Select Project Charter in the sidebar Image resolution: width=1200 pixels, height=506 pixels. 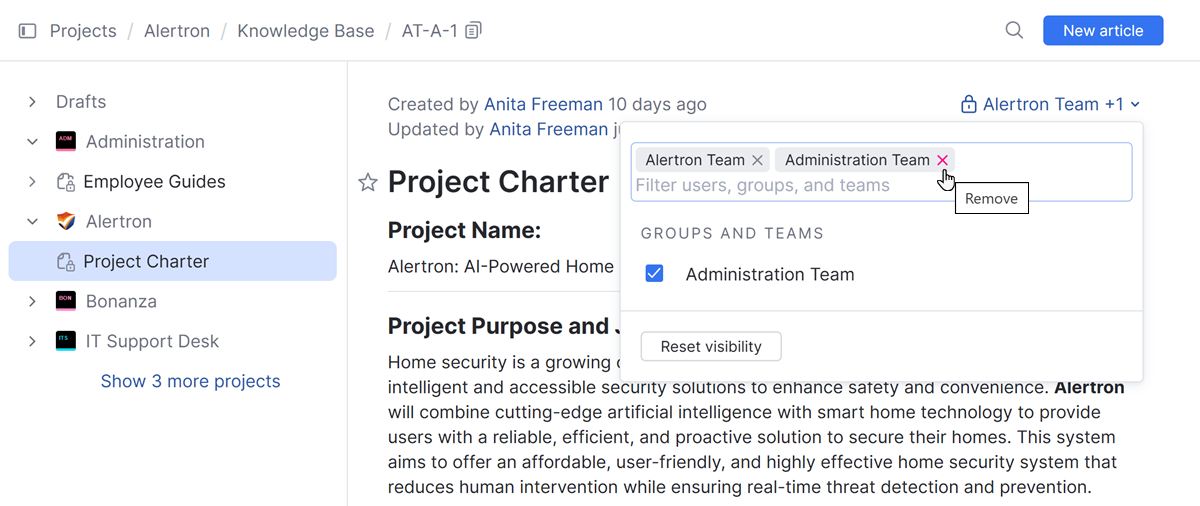click(146, 262)
